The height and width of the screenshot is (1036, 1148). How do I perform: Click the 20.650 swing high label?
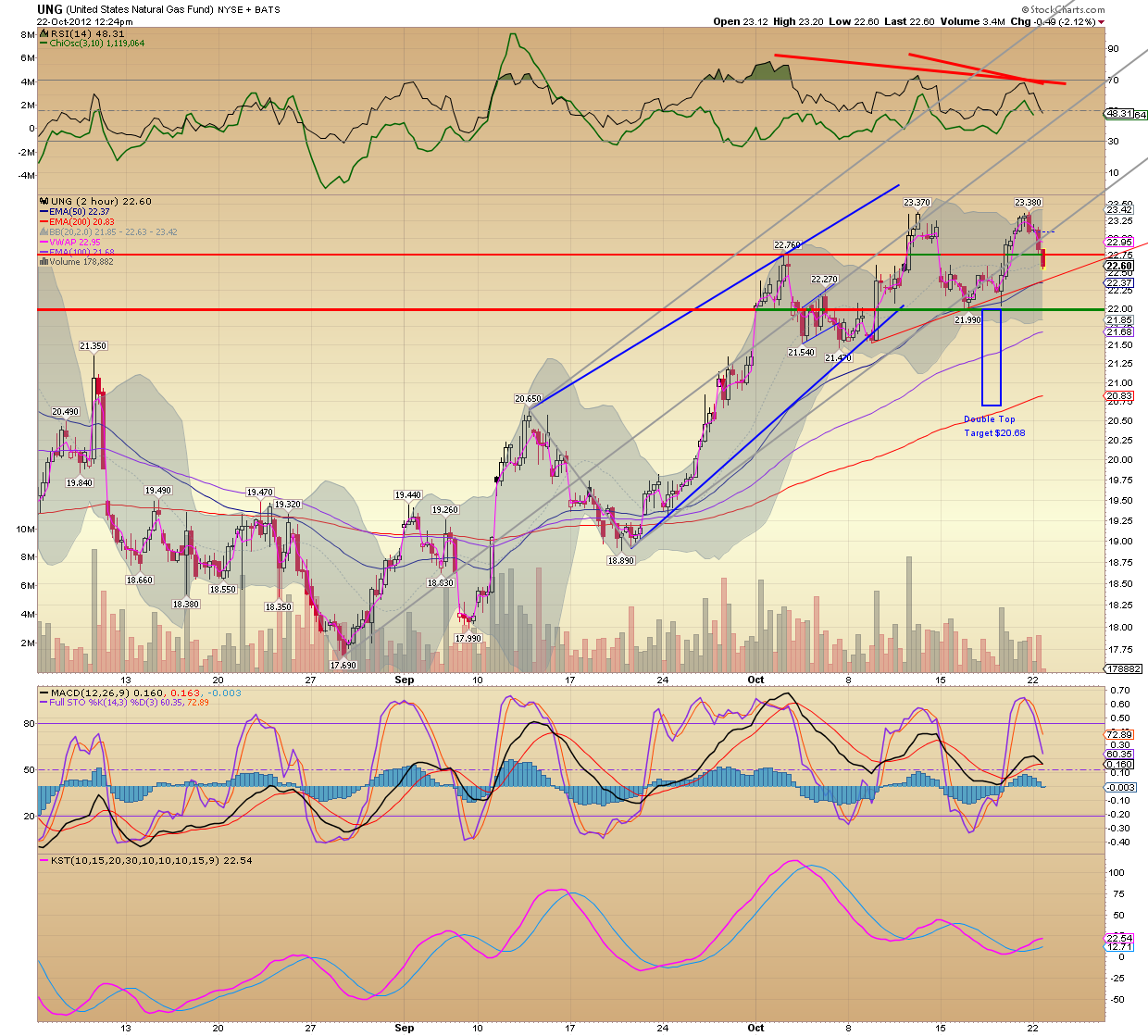[528, 399]
